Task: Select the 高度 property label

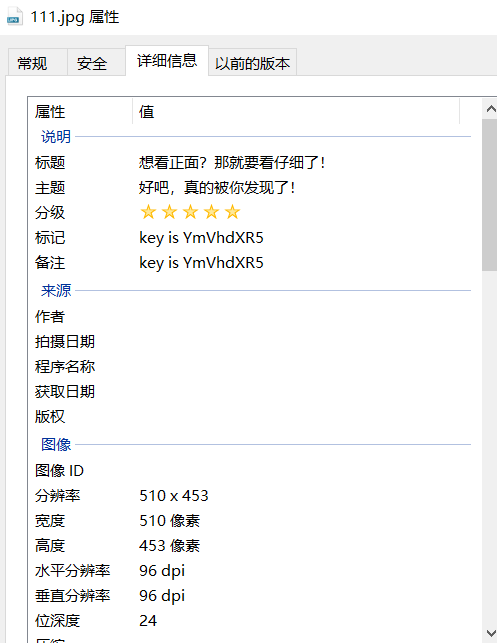Action: pyautogui.click(x=50, y=546)
